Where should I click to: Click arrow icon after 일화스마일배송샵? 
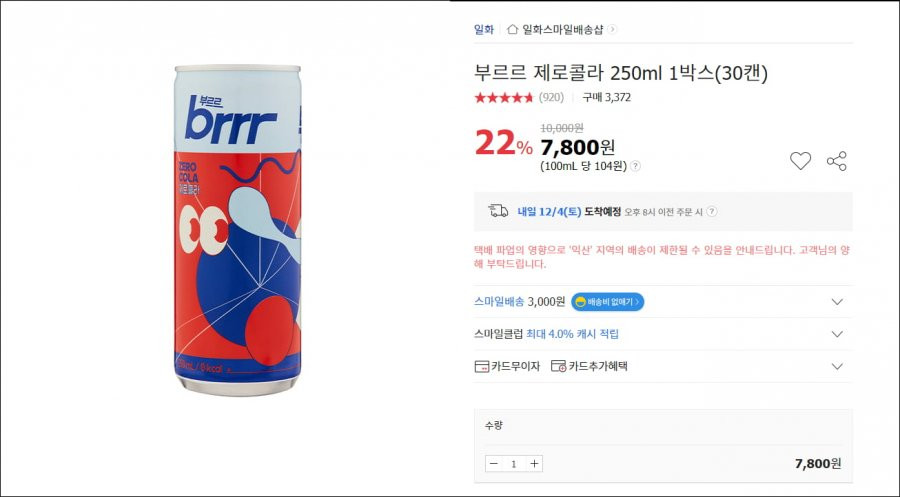612,29
